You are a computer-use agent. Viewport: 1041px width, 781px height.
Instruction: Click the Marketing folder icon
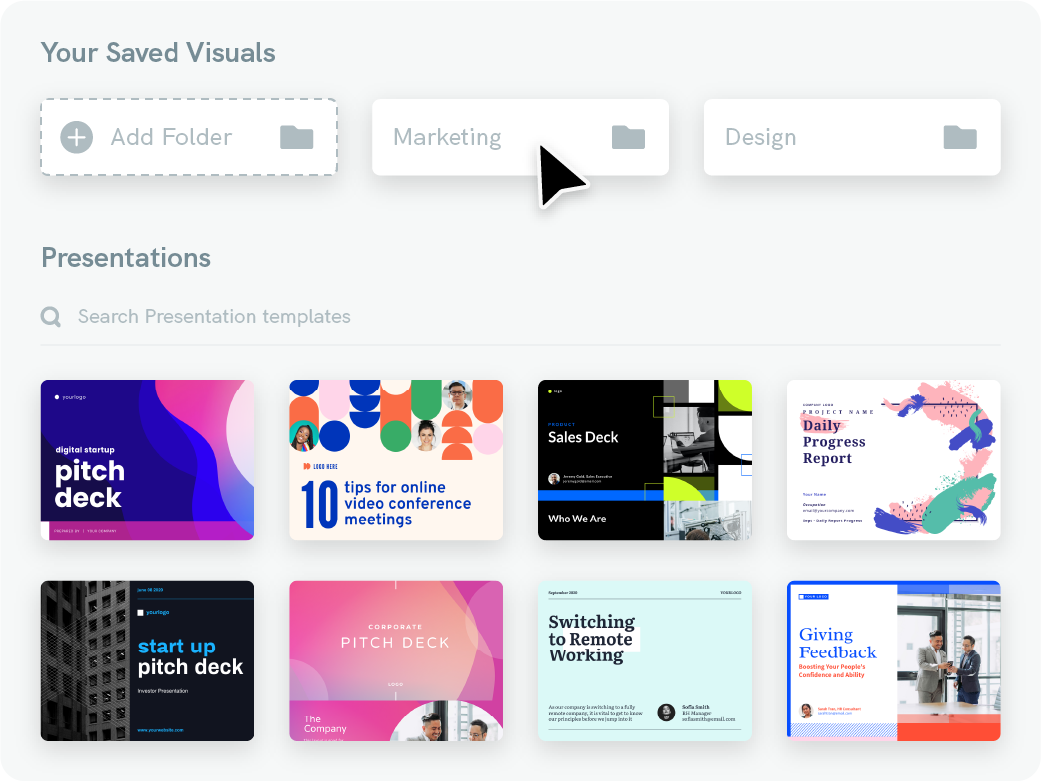628,137
